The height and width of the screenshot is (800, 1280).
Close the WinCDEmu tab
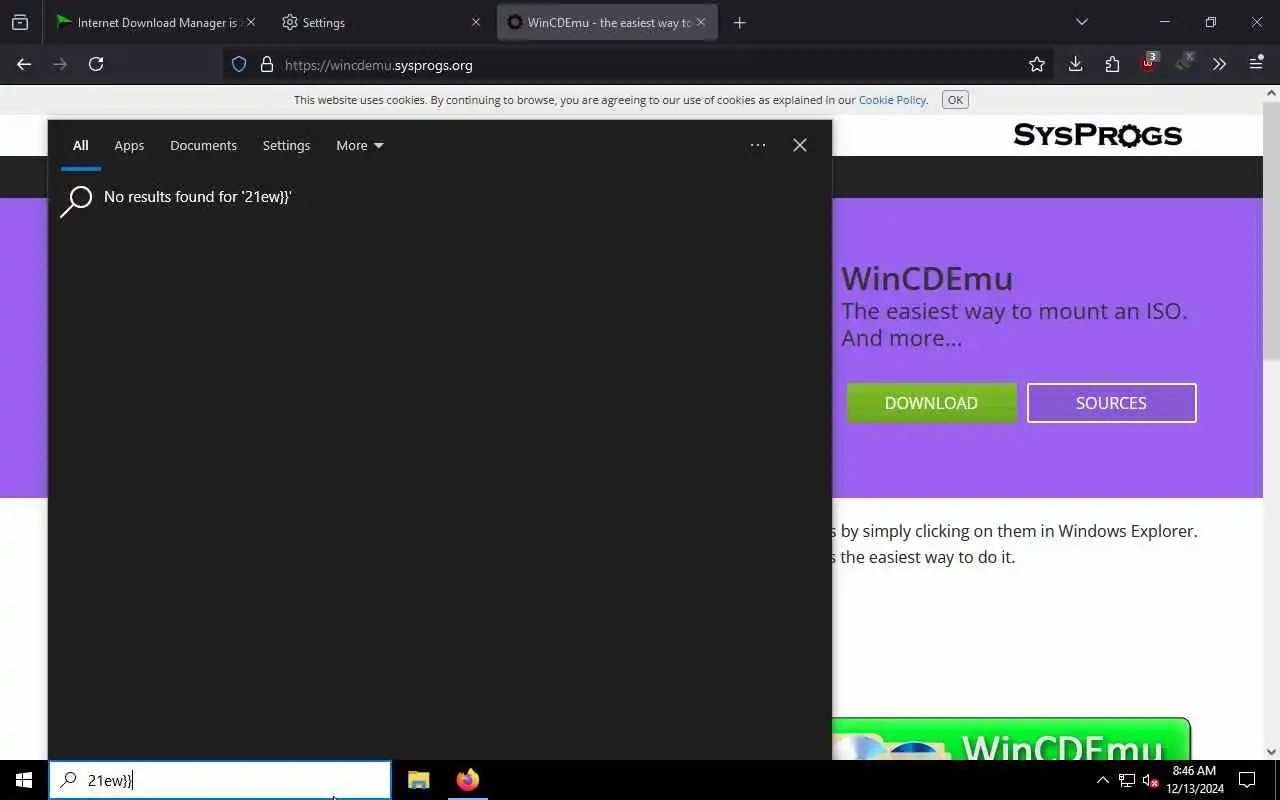click(x=701, y=22)
